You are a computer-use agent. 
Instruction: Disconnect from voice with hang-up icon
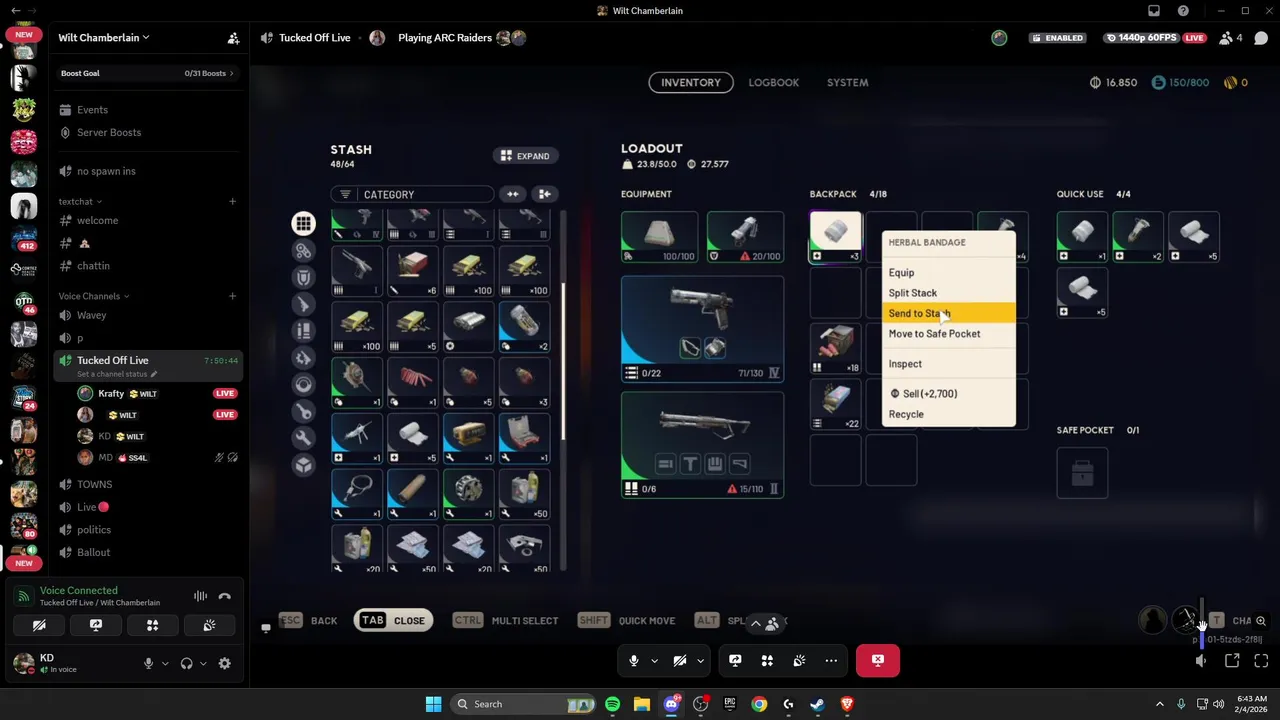tap(225, 597)
